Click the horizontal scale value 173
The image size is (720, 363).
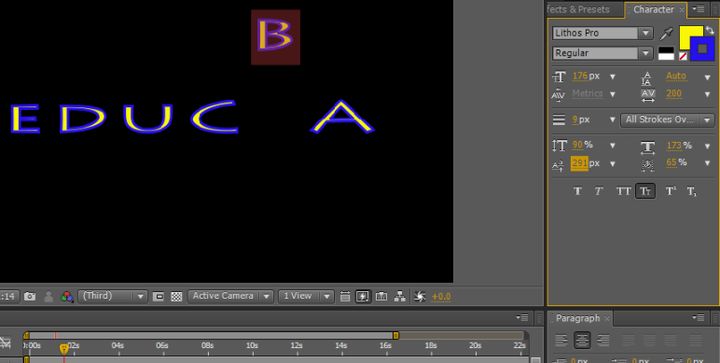pos(674,145)
